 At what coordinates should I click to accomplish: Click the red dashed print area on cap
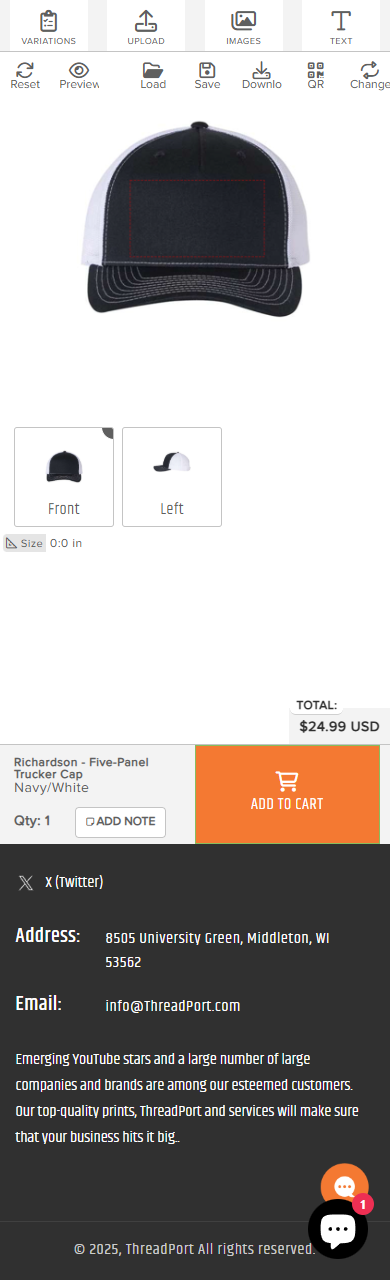pyautogui.click(x=197, y=219)
